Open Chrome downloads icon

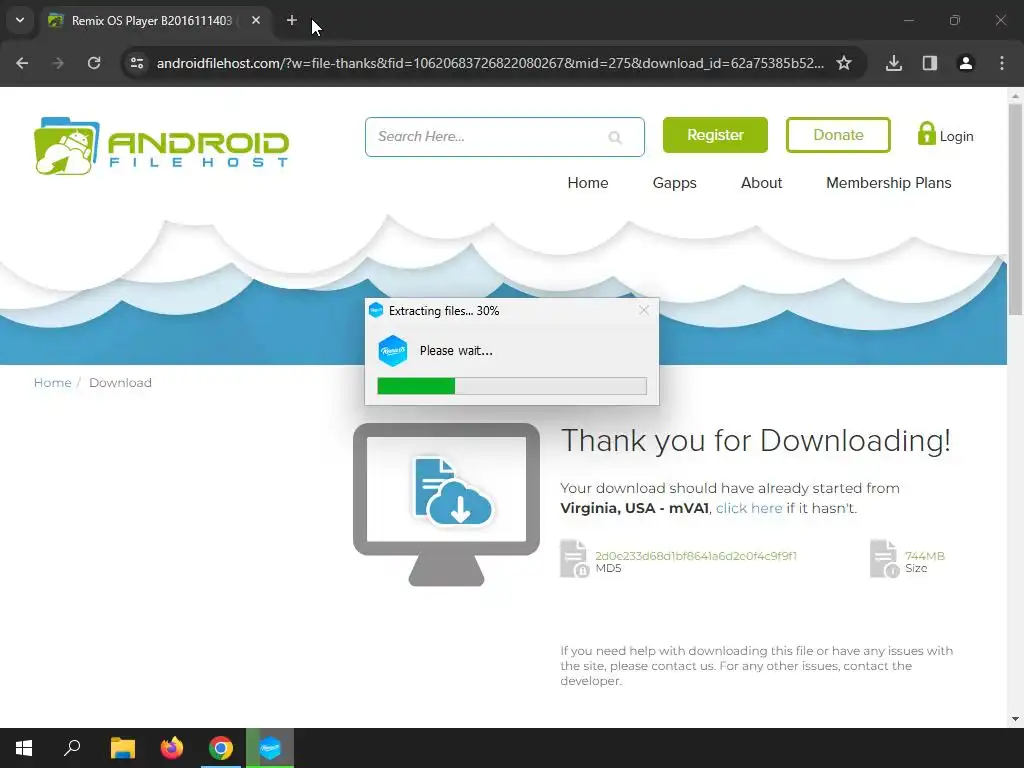click(894, 63)
